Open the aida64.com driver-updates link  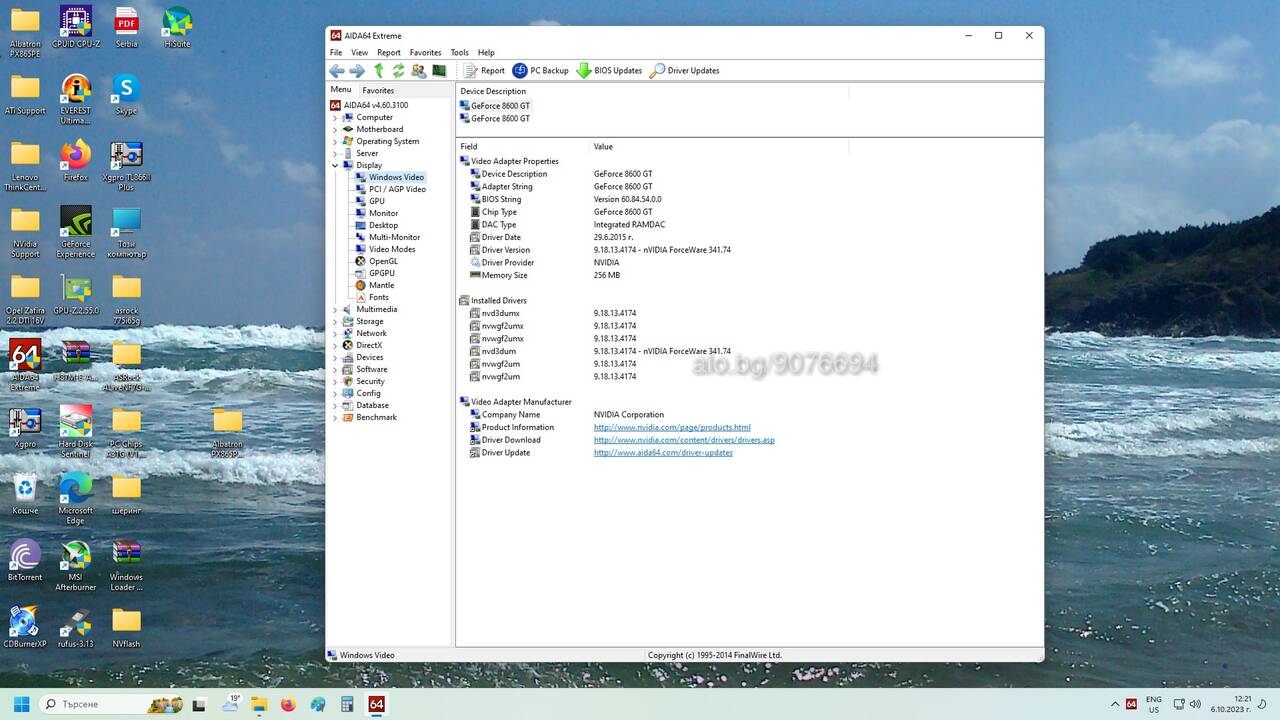[663, 453]
